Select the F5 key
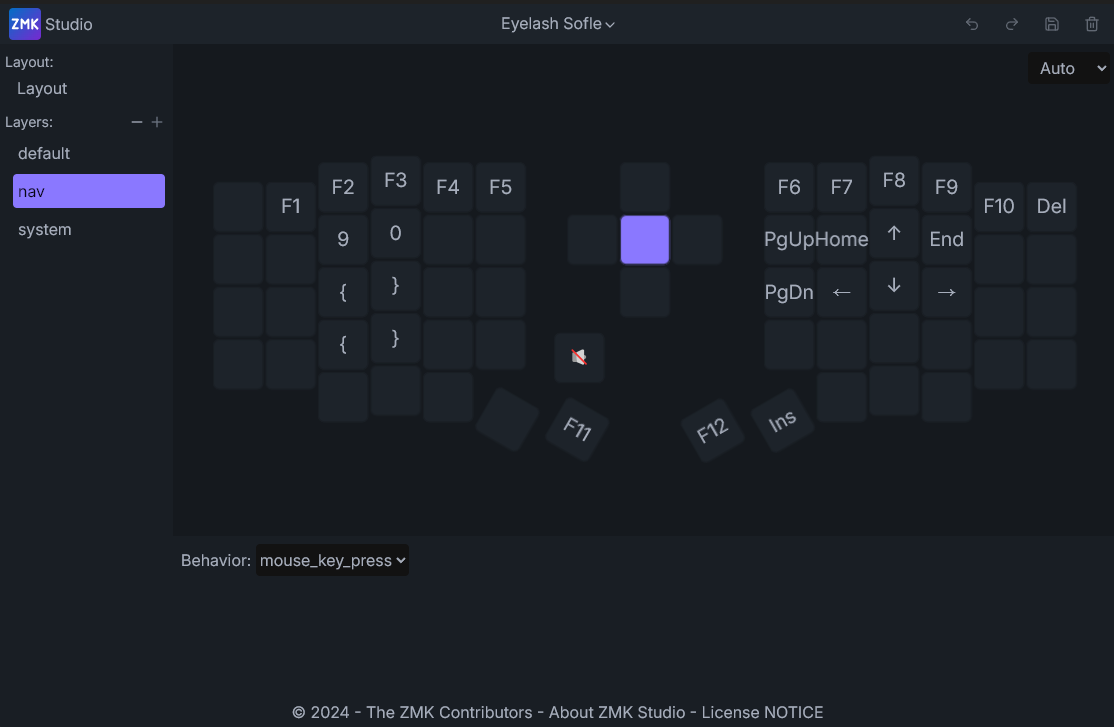This screenshot has width=1114, height=727. [x=500, y=187]
